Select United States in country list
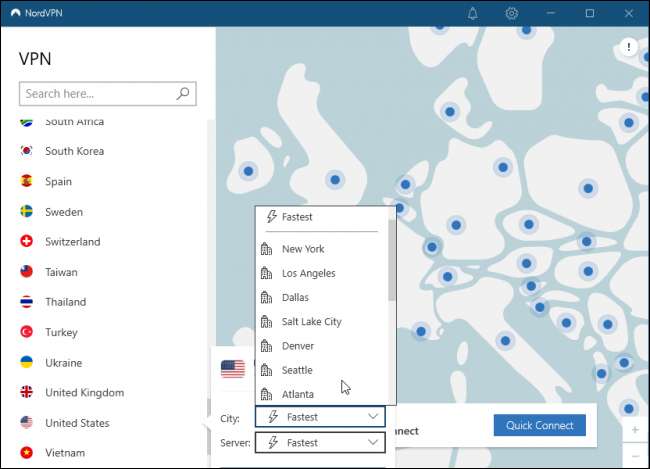This screenshot has height=469, width=650. (77, 423)
